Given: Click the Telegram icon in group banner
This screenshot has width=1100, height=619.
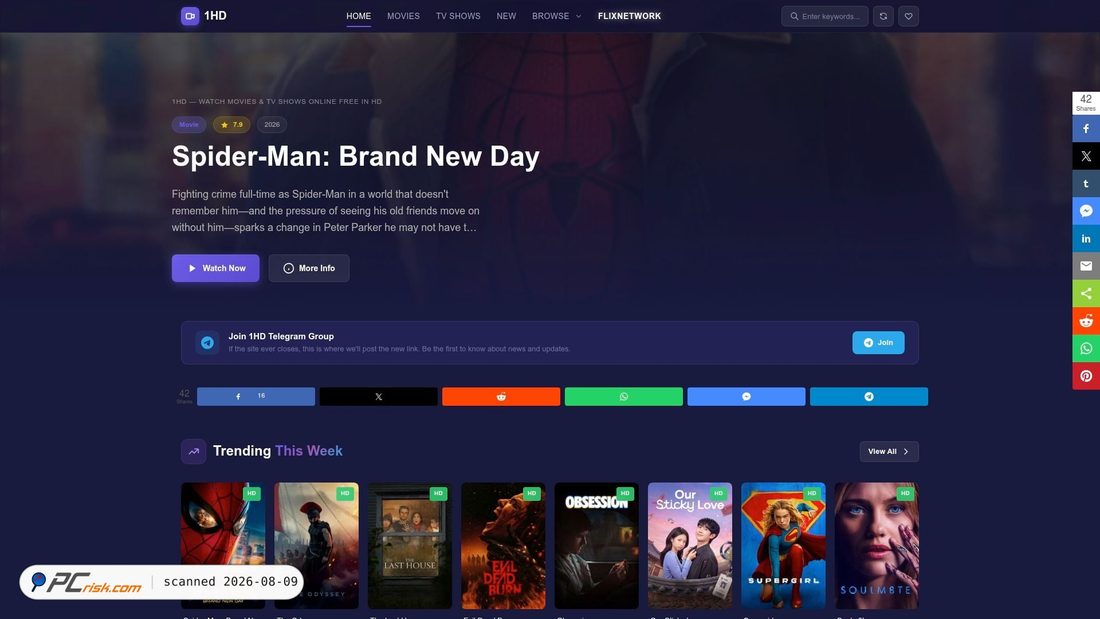Looking at the screenshot, I should point(207,342).
